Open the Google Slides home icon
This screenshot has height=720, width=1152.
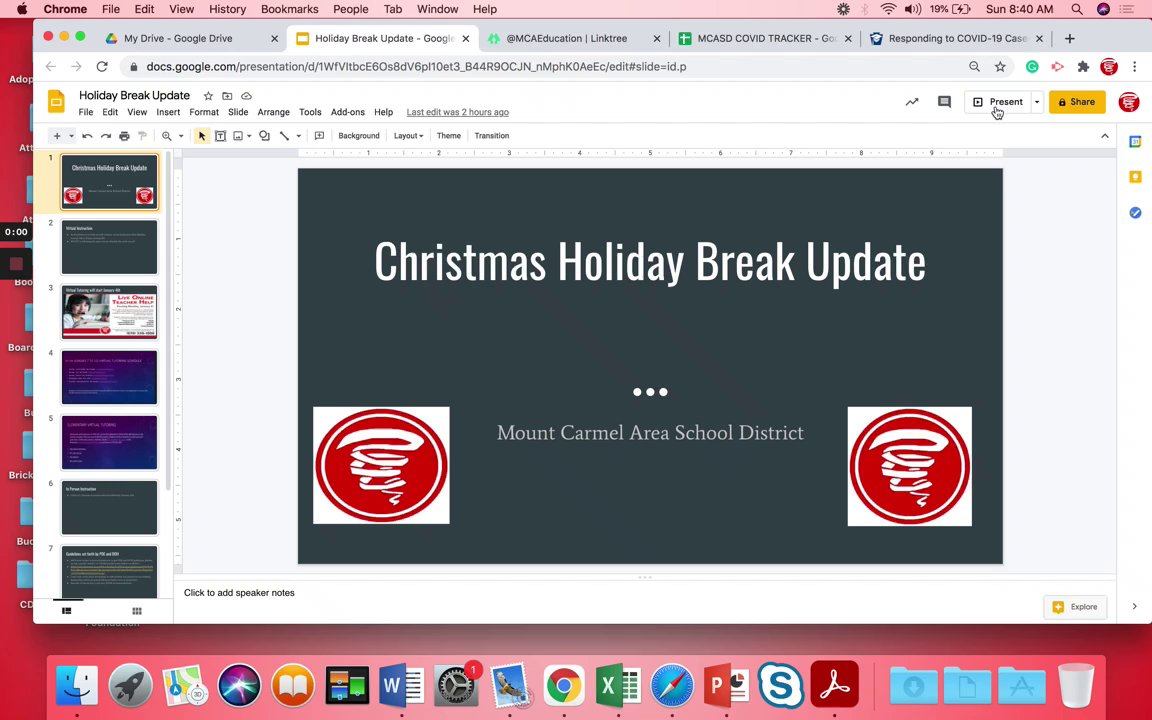(x=57, y=101)
